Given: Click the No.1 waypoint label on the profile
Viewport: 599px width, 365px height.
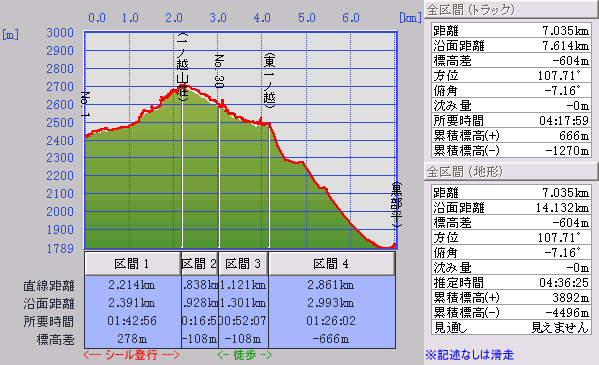Looking at the screenshot, I should coord(85,104).
